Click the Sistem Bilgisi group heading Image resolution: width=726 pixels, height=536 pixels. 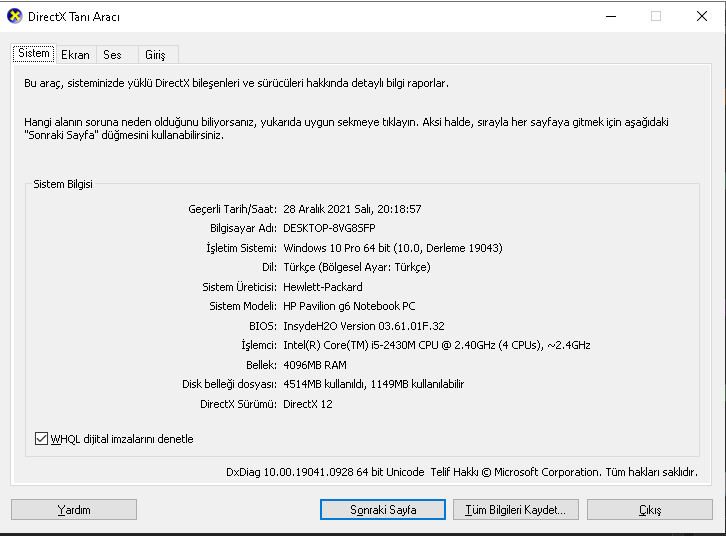(63, 184)
